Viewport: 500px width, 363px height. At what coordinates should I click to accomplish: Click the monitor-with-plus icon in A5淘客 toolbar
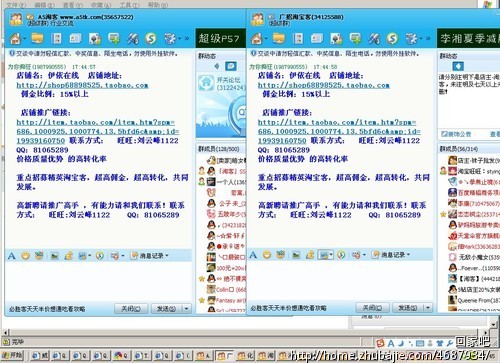[x=114, y=39]
